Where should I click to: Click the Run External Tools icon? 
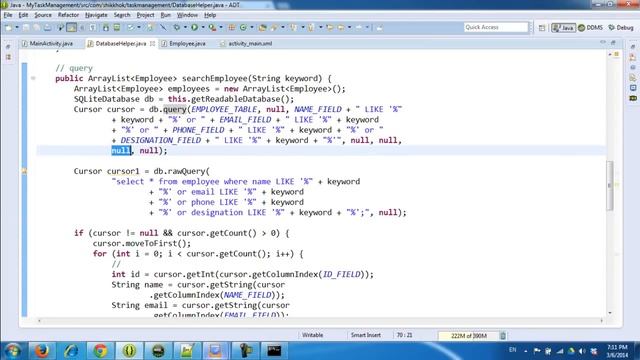212,27
